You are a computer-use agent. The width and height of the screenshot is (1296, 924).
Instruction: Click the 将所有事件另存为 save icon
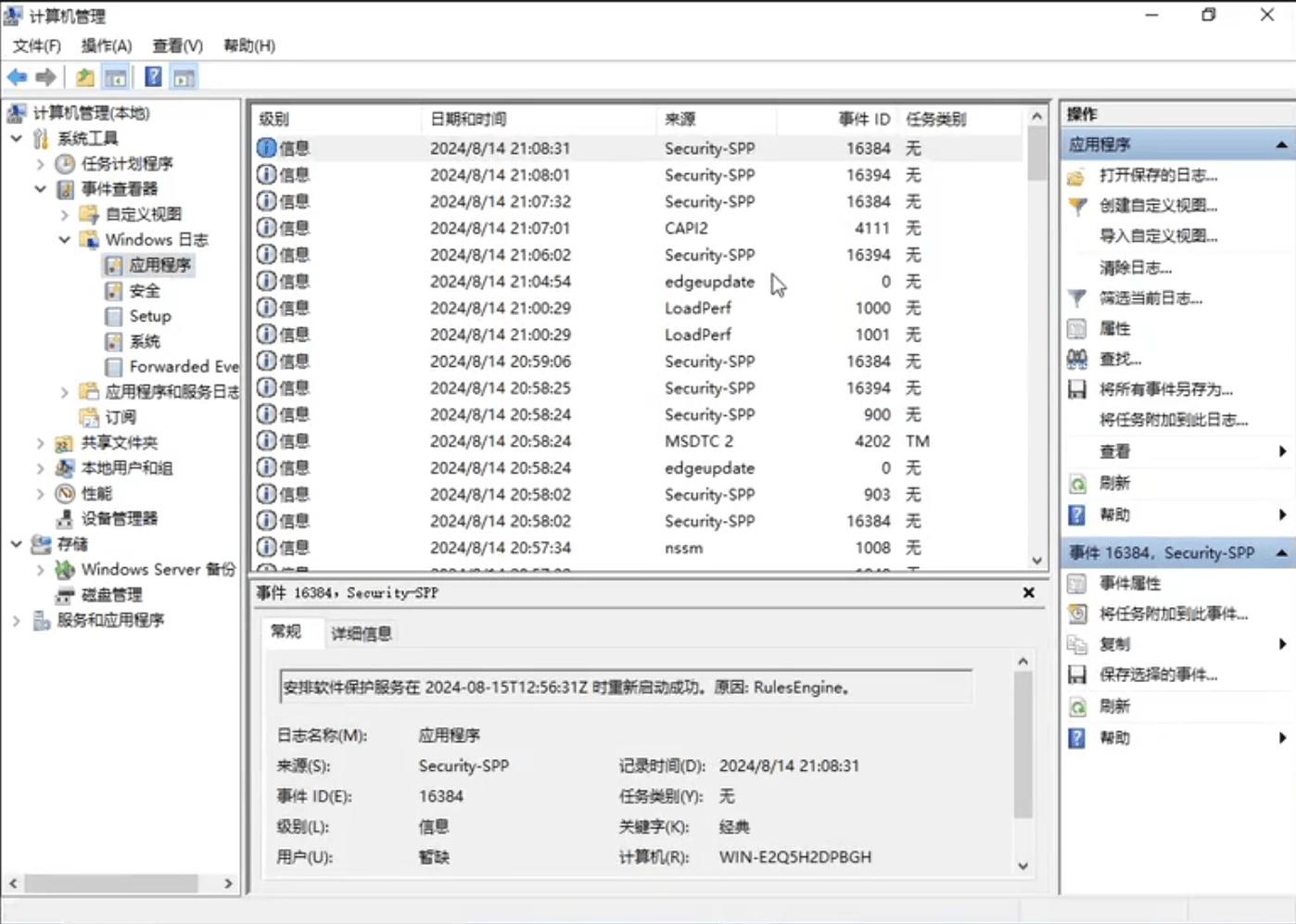1077,389
